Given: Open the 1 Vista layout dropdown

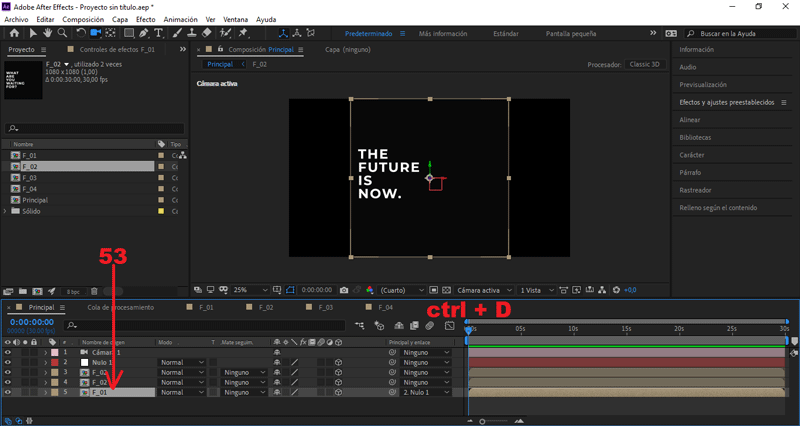Looking at the screenshot, I should click(536, 290).
